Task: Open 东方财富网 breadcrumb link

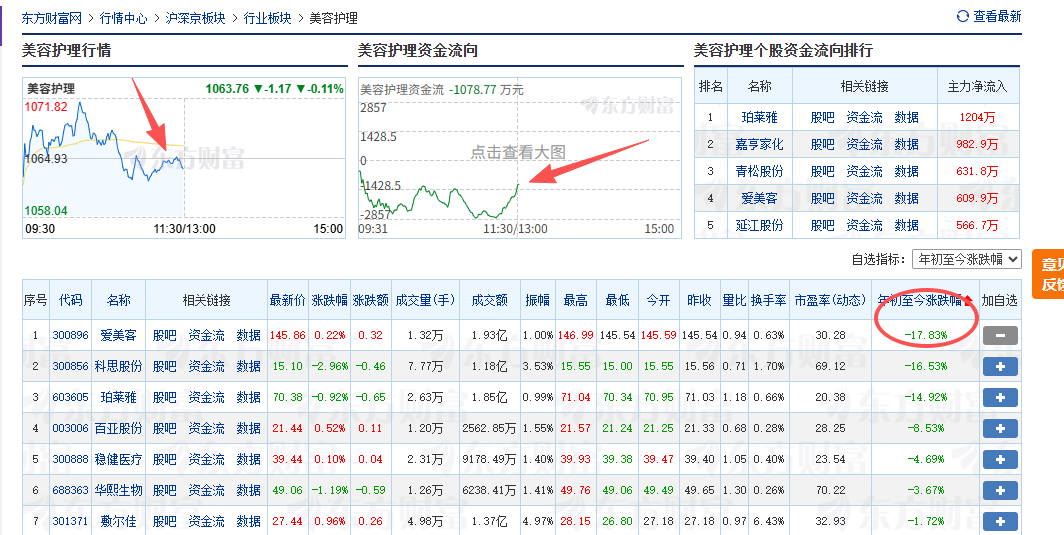Action: [52, 18]
